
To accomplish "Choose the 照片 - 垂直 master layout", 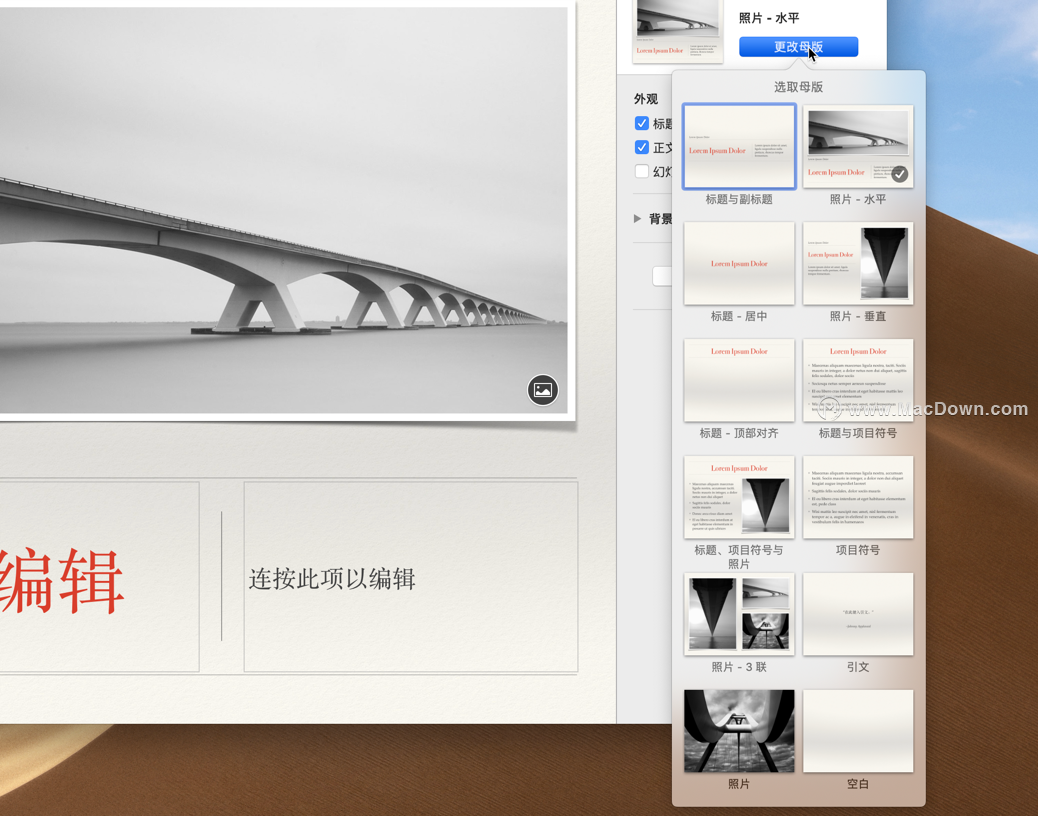I will [858, 263].
